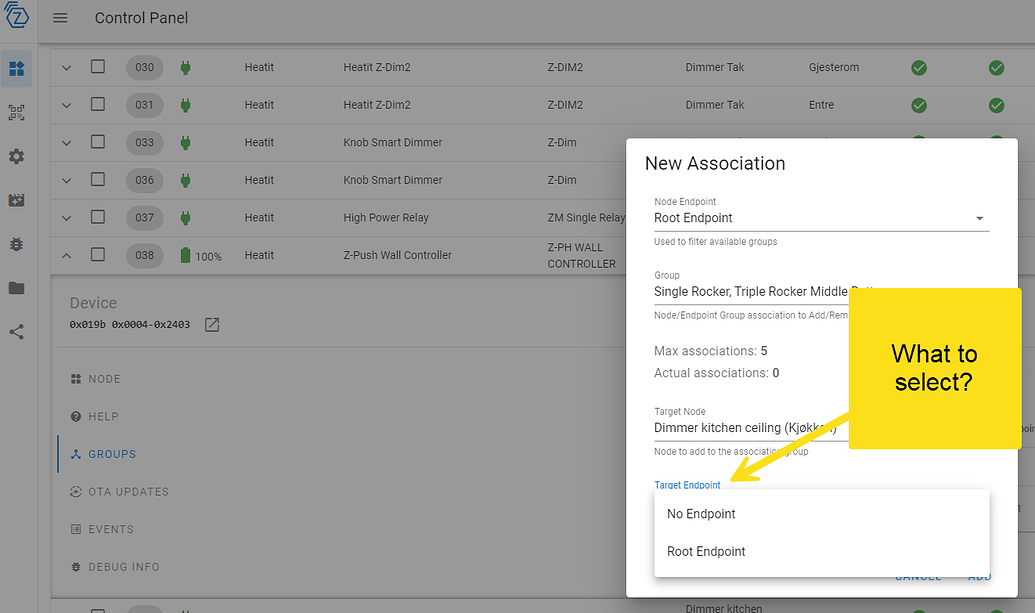Click the CANCEL button
This screenshot has height=613, width=1035.
(917, 576)
